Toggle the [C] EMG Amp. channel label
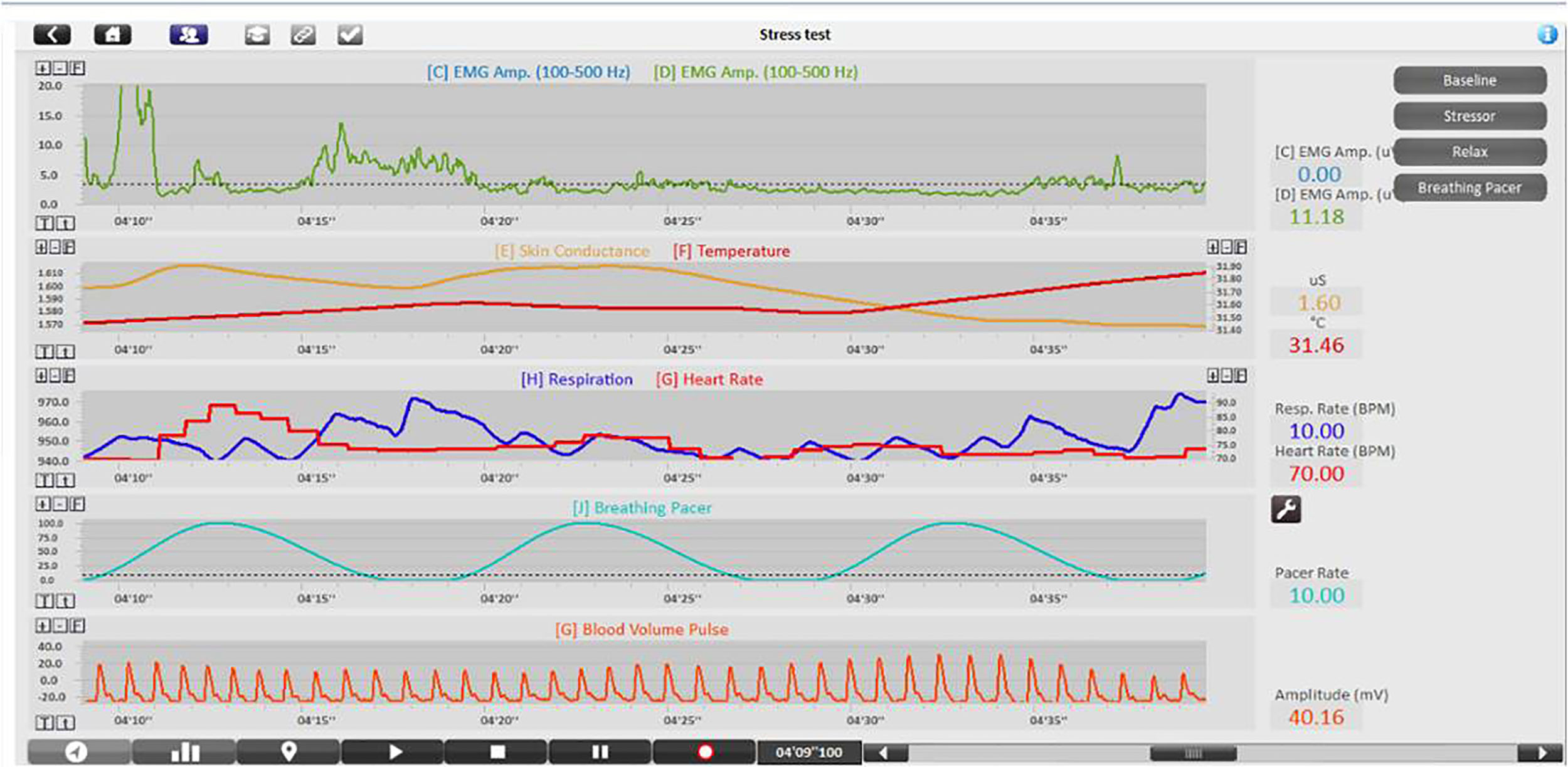The height and width of the screenshot is (767, 1568). point(528,72)
